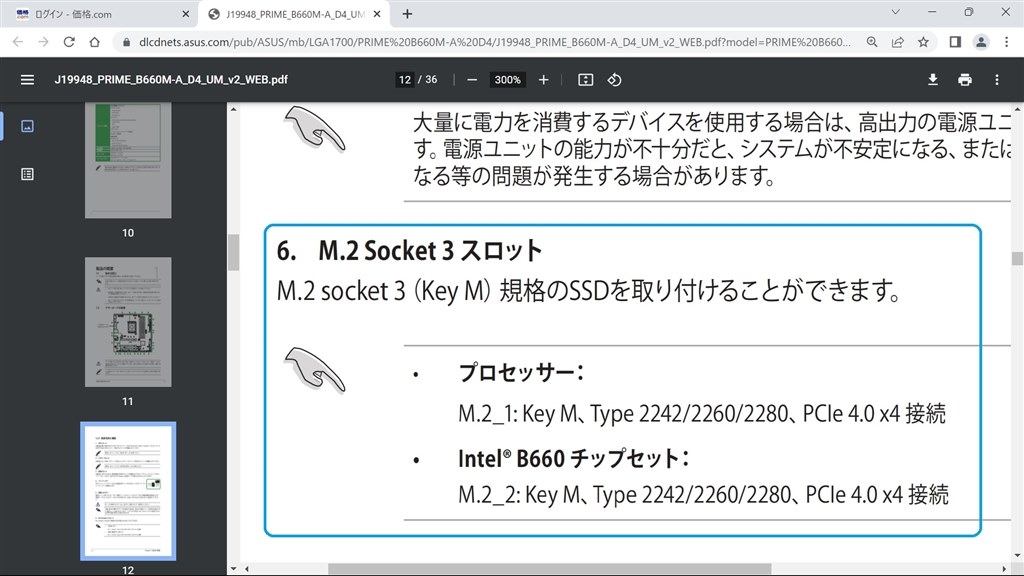
Task: Show thumbnails view in sidebar
Action: click(27, 126)
